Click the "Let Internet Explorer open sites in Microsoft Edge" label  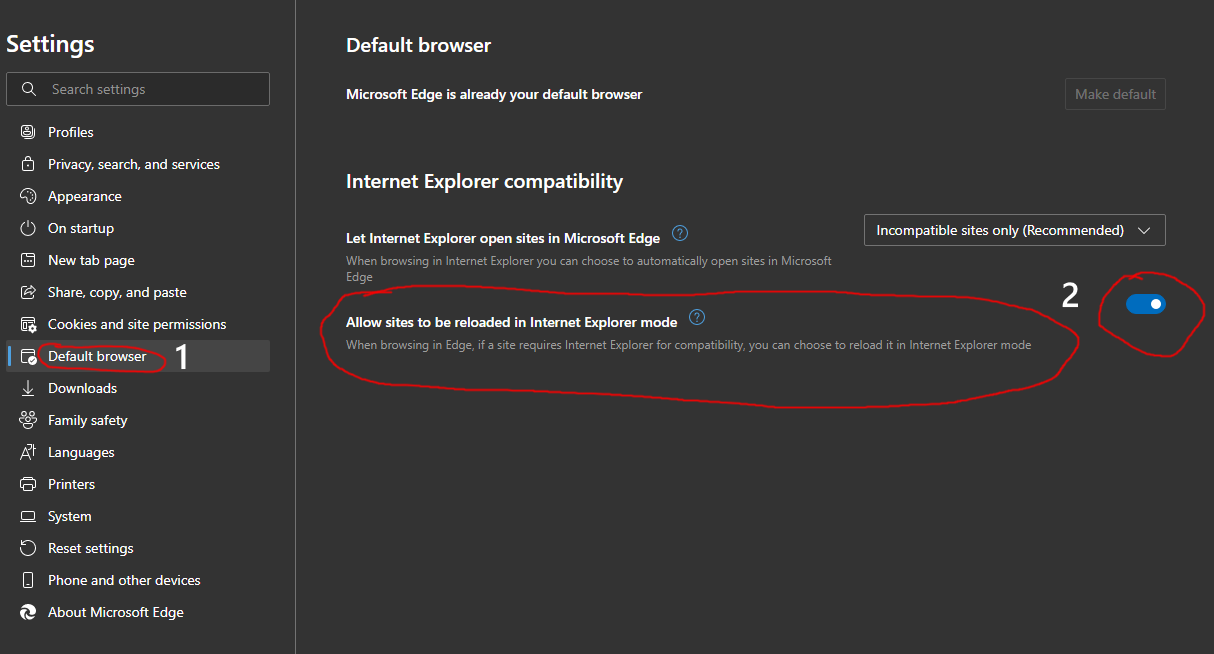click(503, 238)
